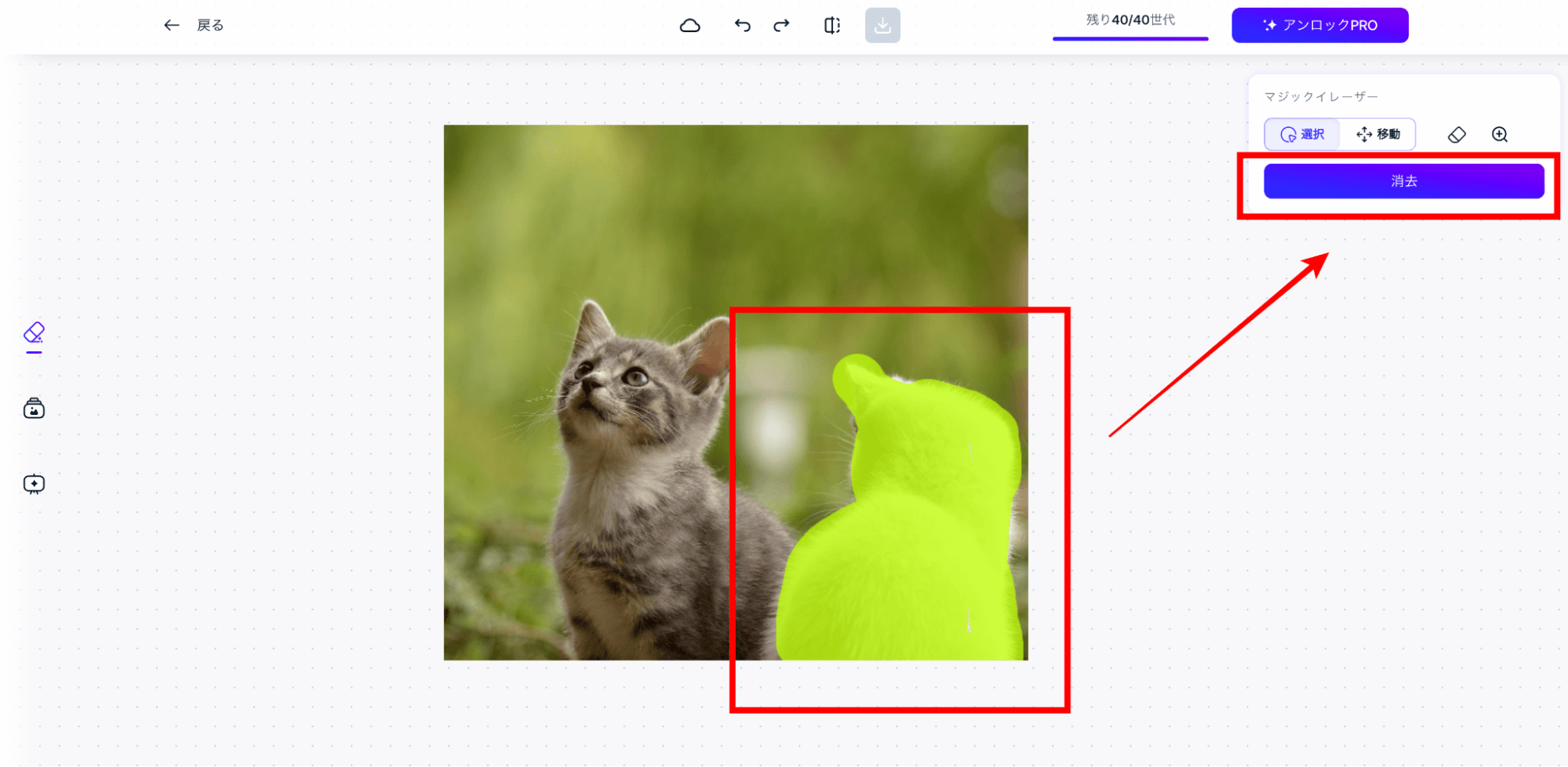Screen dimensions: 1568x767
Task: Enable the 選択 selection mode
Action: 1302,135
